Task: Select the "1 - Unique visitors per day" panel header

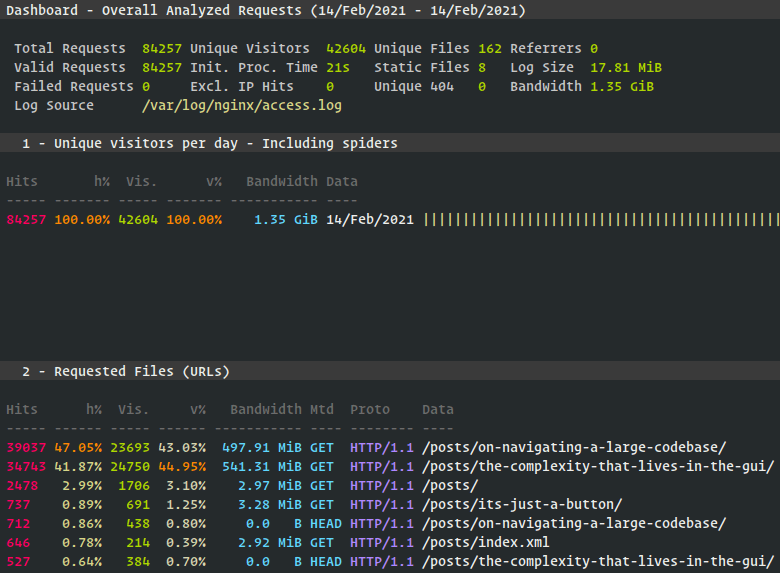Action: [x=225, y=143]
